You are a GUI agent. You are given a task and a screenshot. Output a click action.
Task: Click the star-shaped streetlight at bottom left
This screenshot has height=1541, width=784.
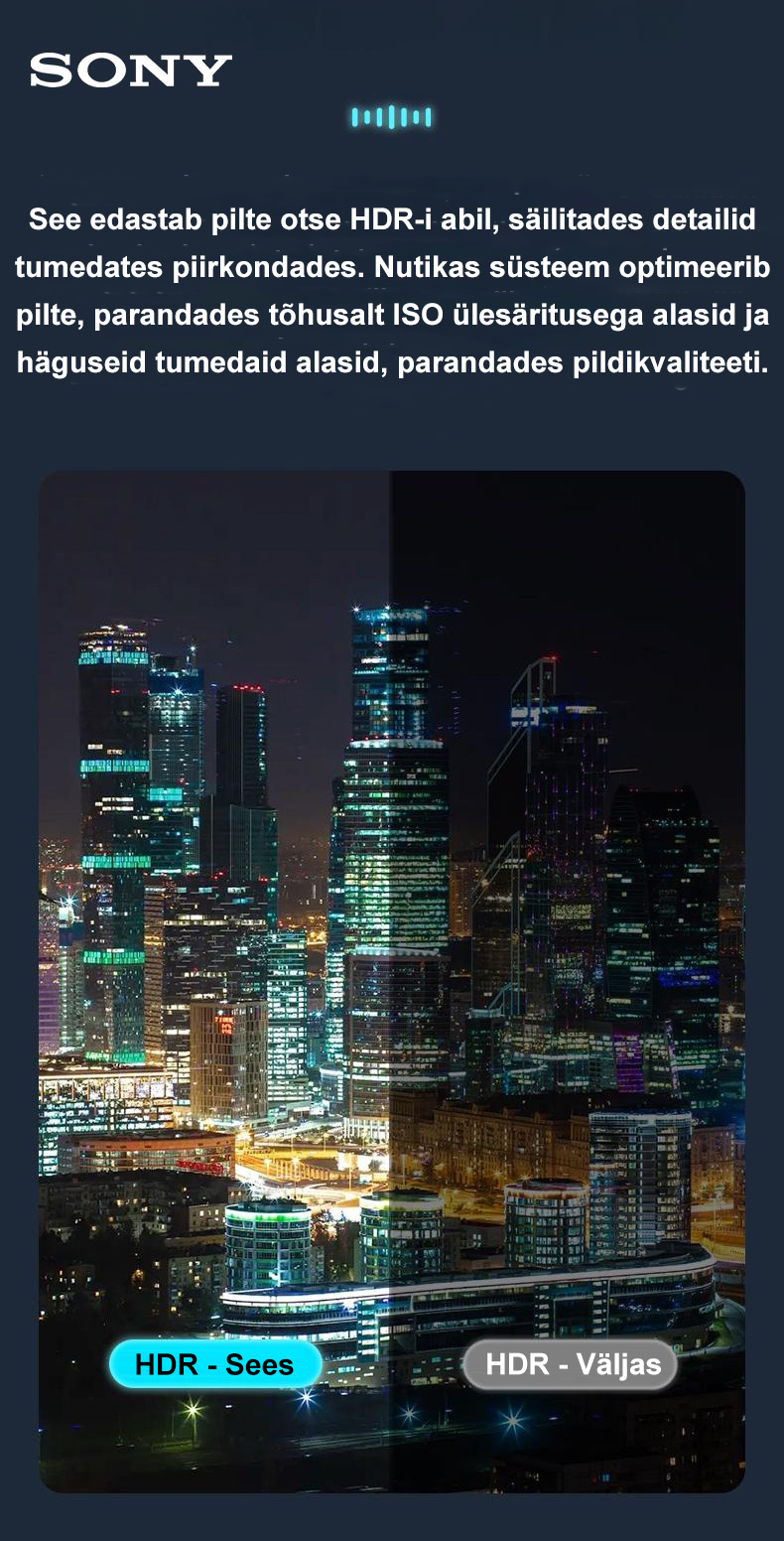pyautogui.click(x=192, y=1408)
